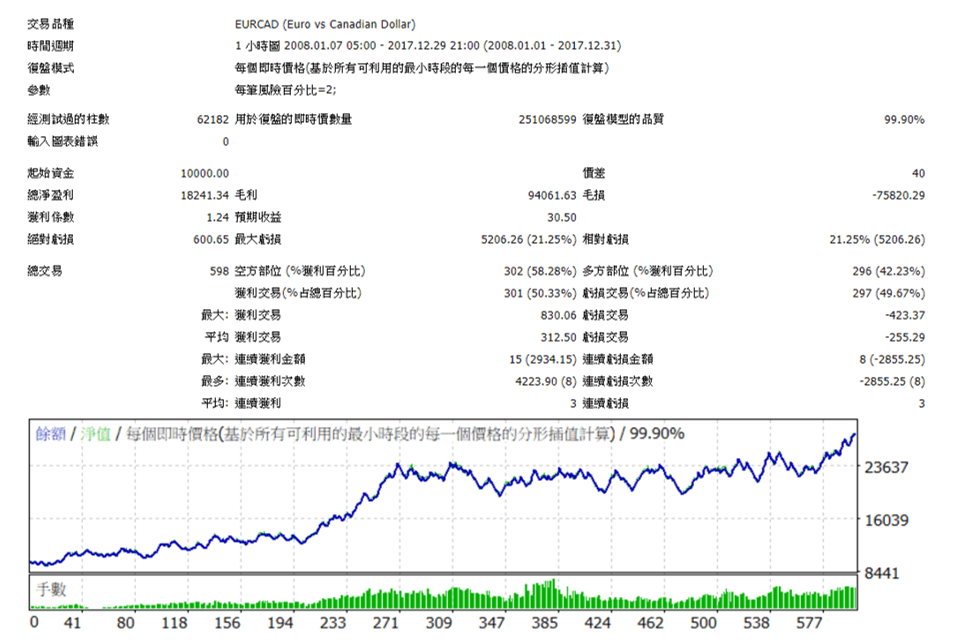
Task: Click the gross loss value -75820.29
Action: (897, 195)
